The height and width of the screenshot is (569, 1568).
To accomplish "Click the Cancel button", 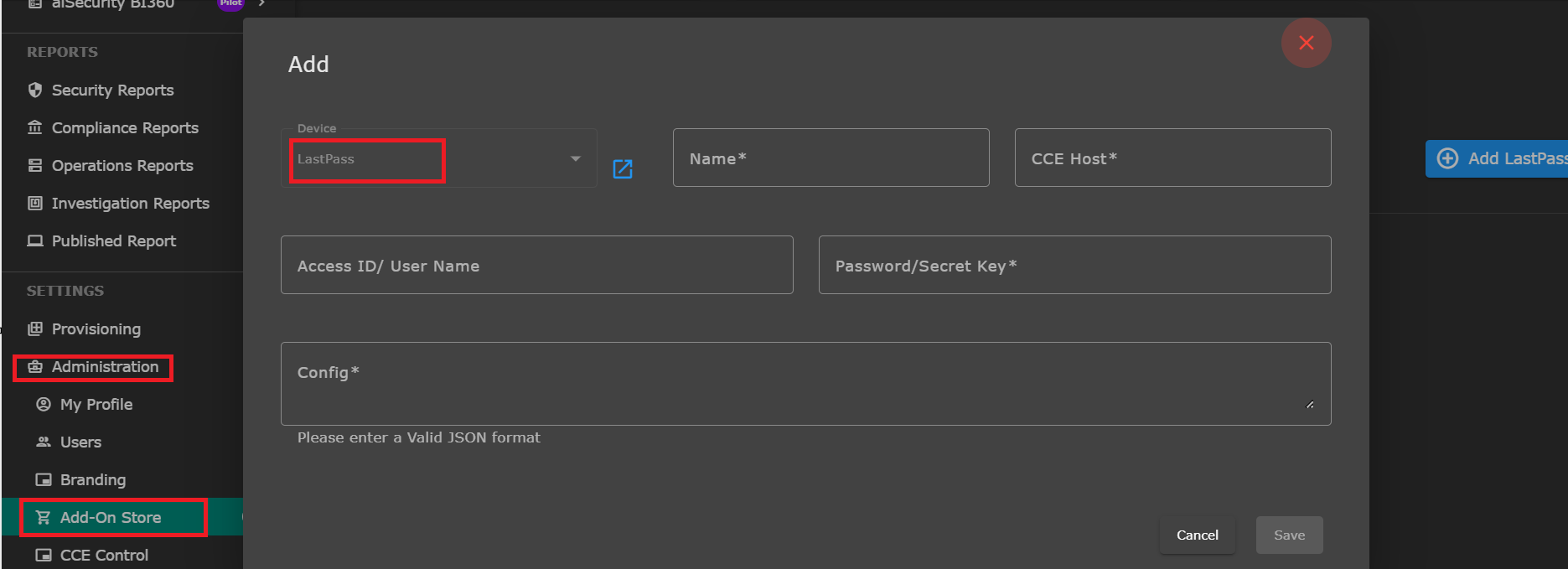I will 1197,535.
